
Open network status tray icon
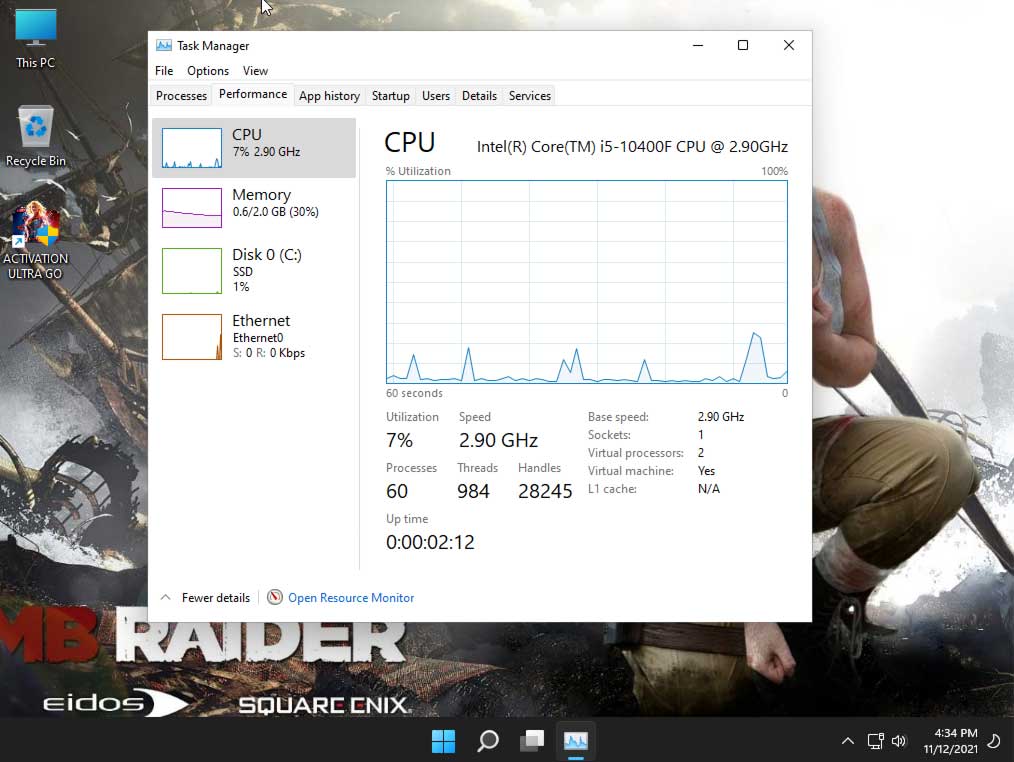tap(876, 741)
